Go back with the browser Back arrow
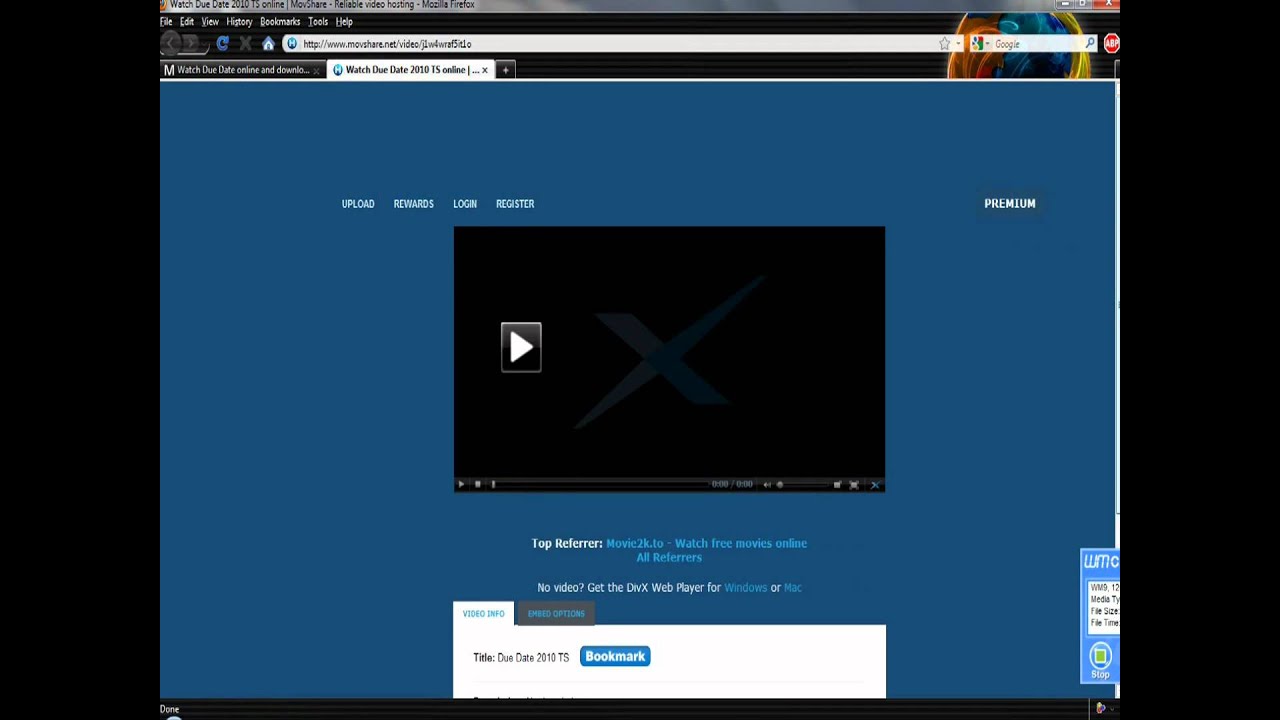This screenshot has height=720, width=1280. (171, 43)
